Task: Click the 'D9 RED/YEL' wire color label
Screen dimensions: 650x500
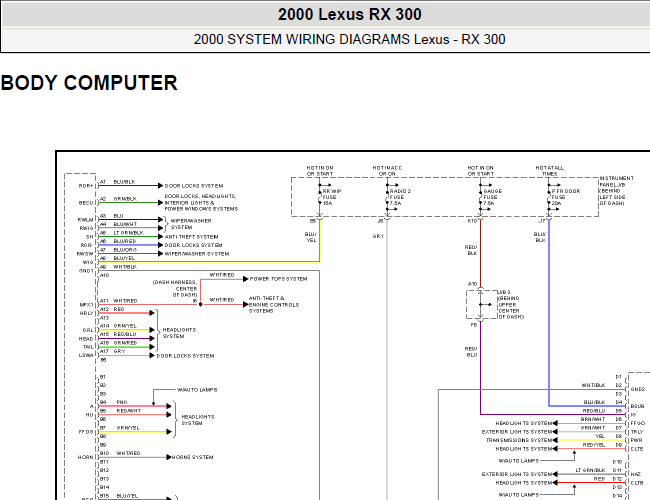Action: tap(603, 445)
